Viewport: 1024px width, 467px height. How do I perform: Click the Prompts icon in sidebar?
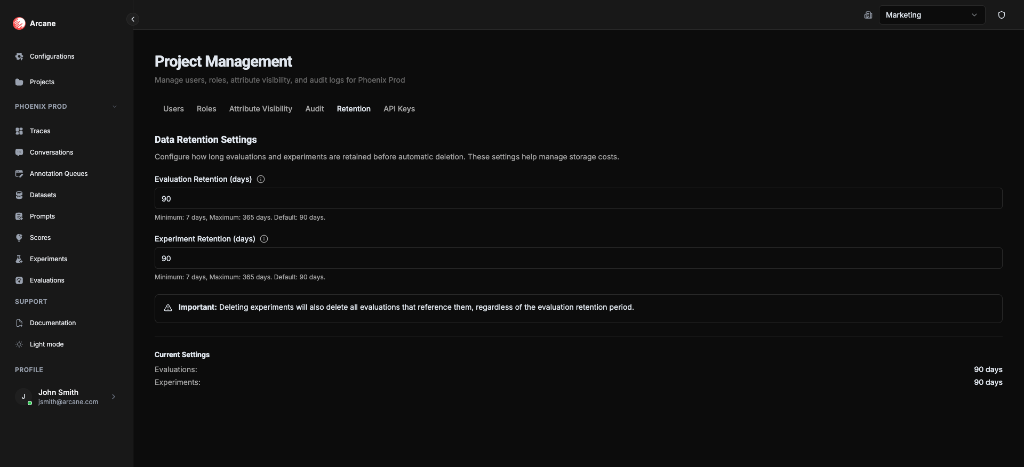[x=19, y=216]
